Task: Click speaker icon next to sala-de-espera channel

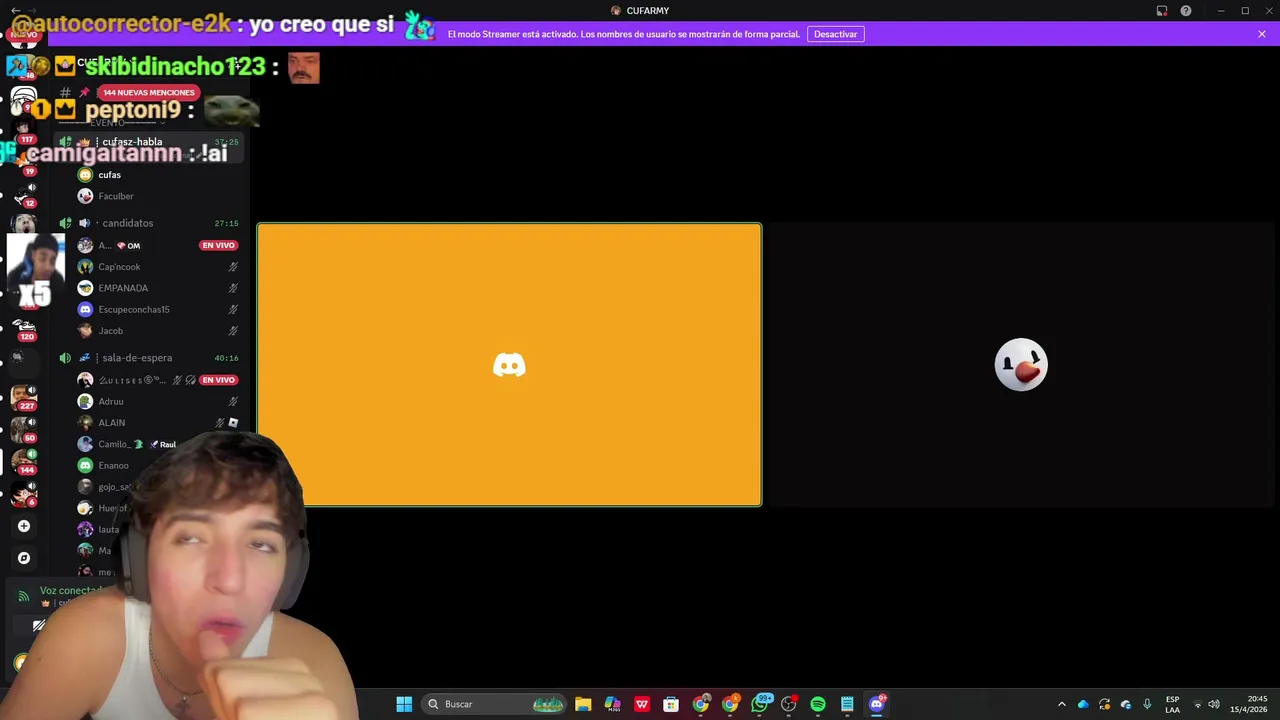Action: tap(65, 358)
